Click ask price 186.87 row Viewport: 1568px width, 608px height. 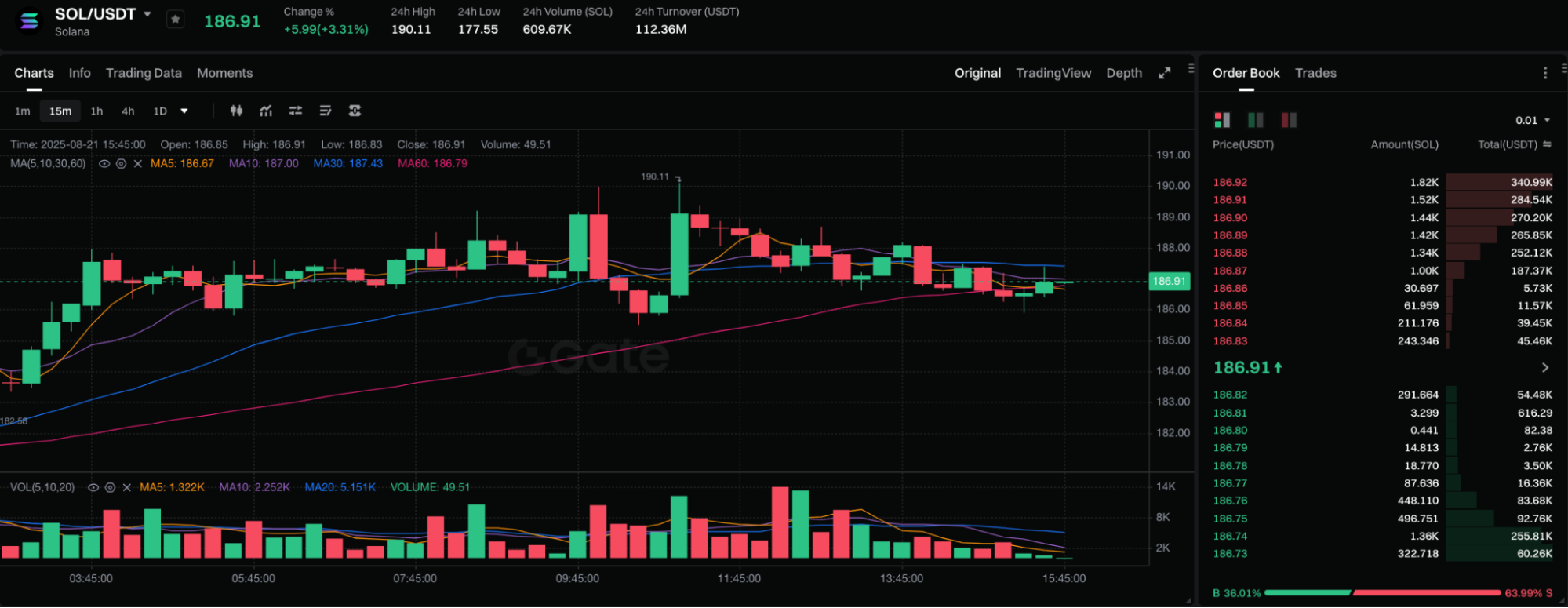1382,271
